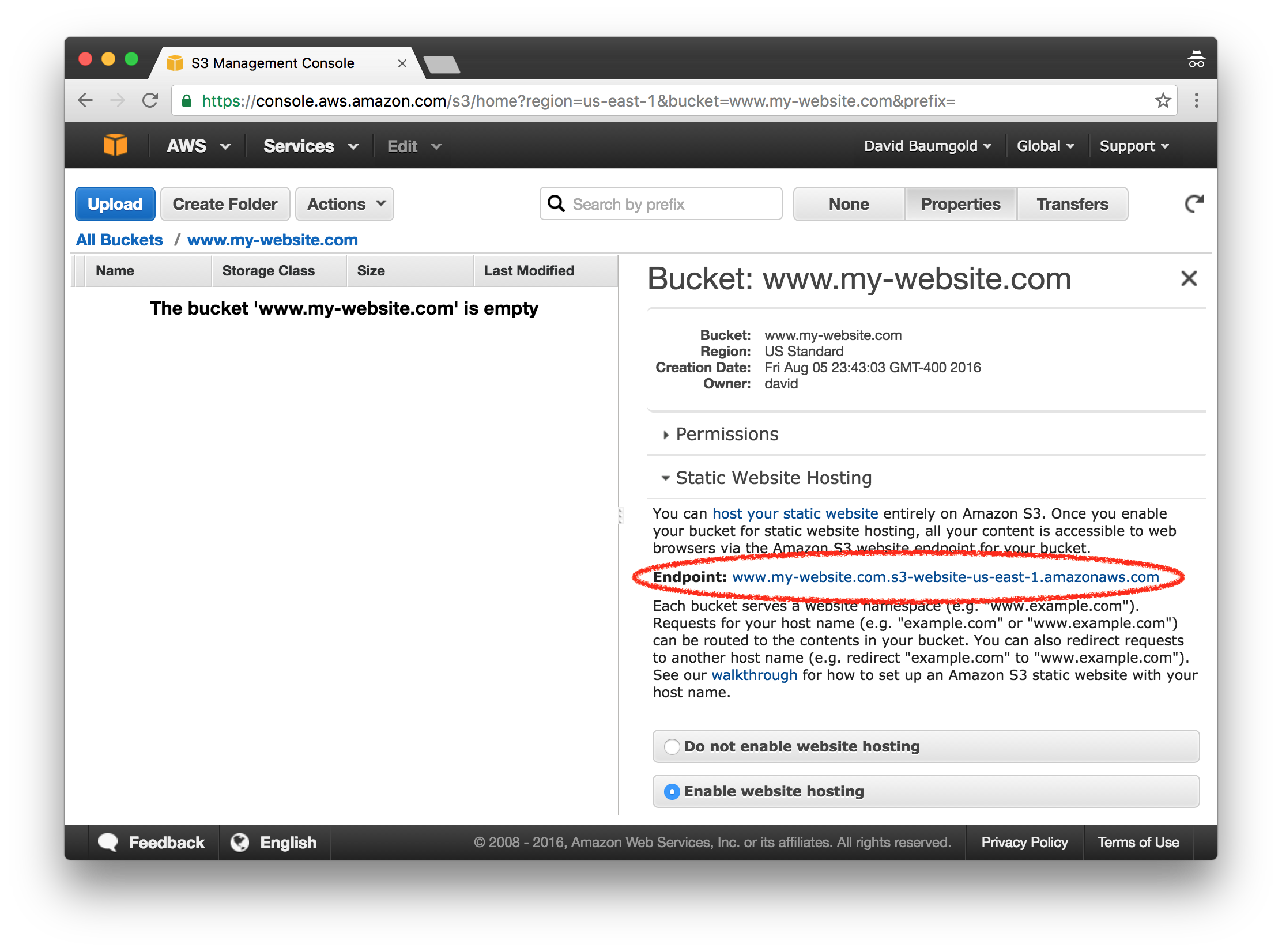Refresh the bucket listing with circular arrow

pos(1194,204)
